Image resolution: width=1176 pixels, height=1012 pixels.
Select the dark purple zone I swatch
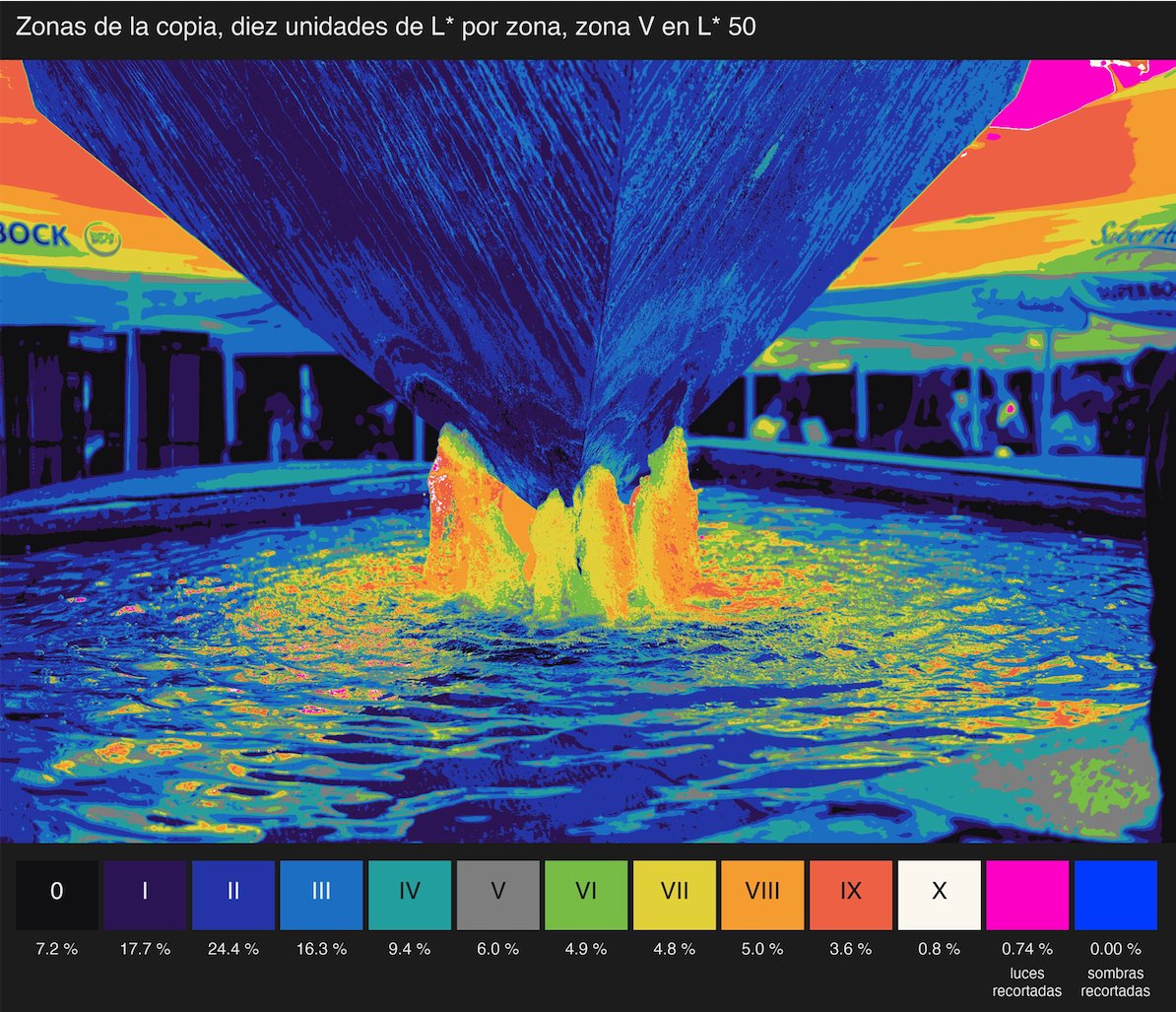click(145, 895)
